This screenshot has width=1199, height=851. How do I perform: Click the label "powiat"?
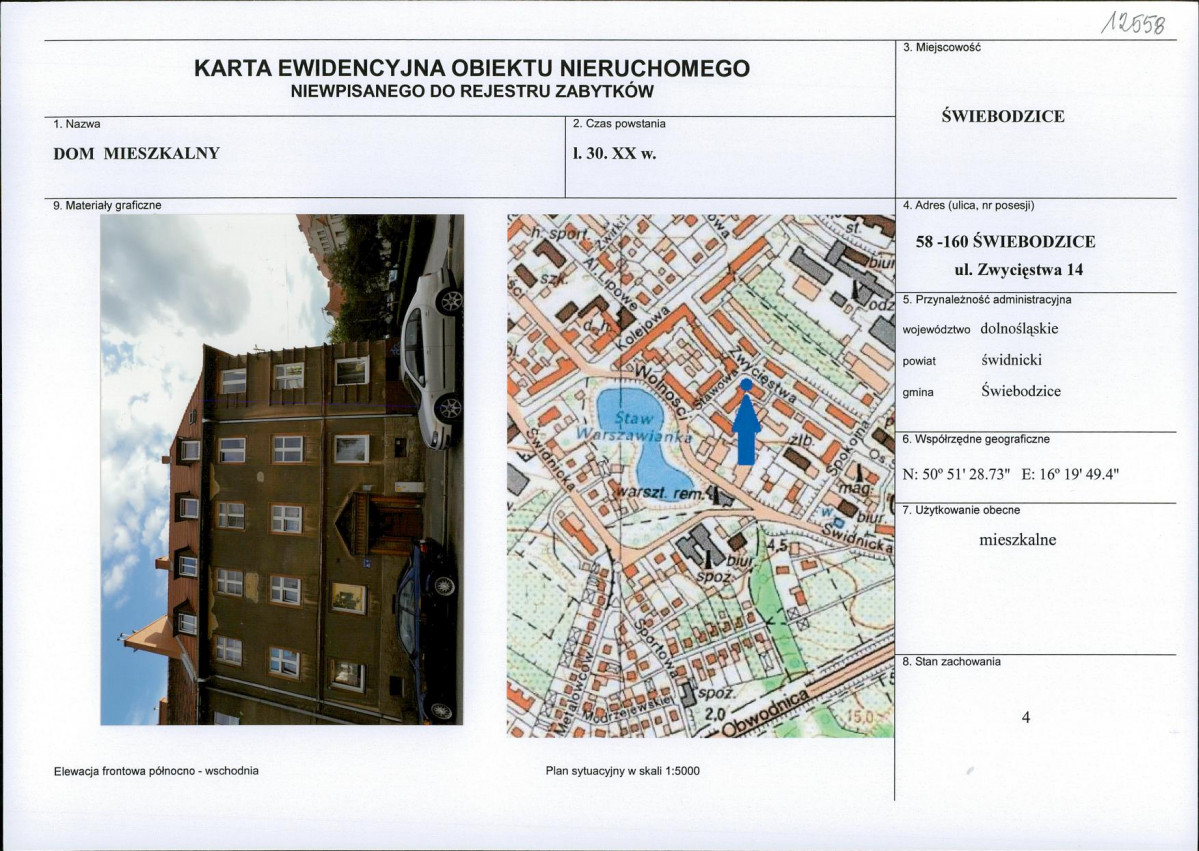tap(919, 362)
